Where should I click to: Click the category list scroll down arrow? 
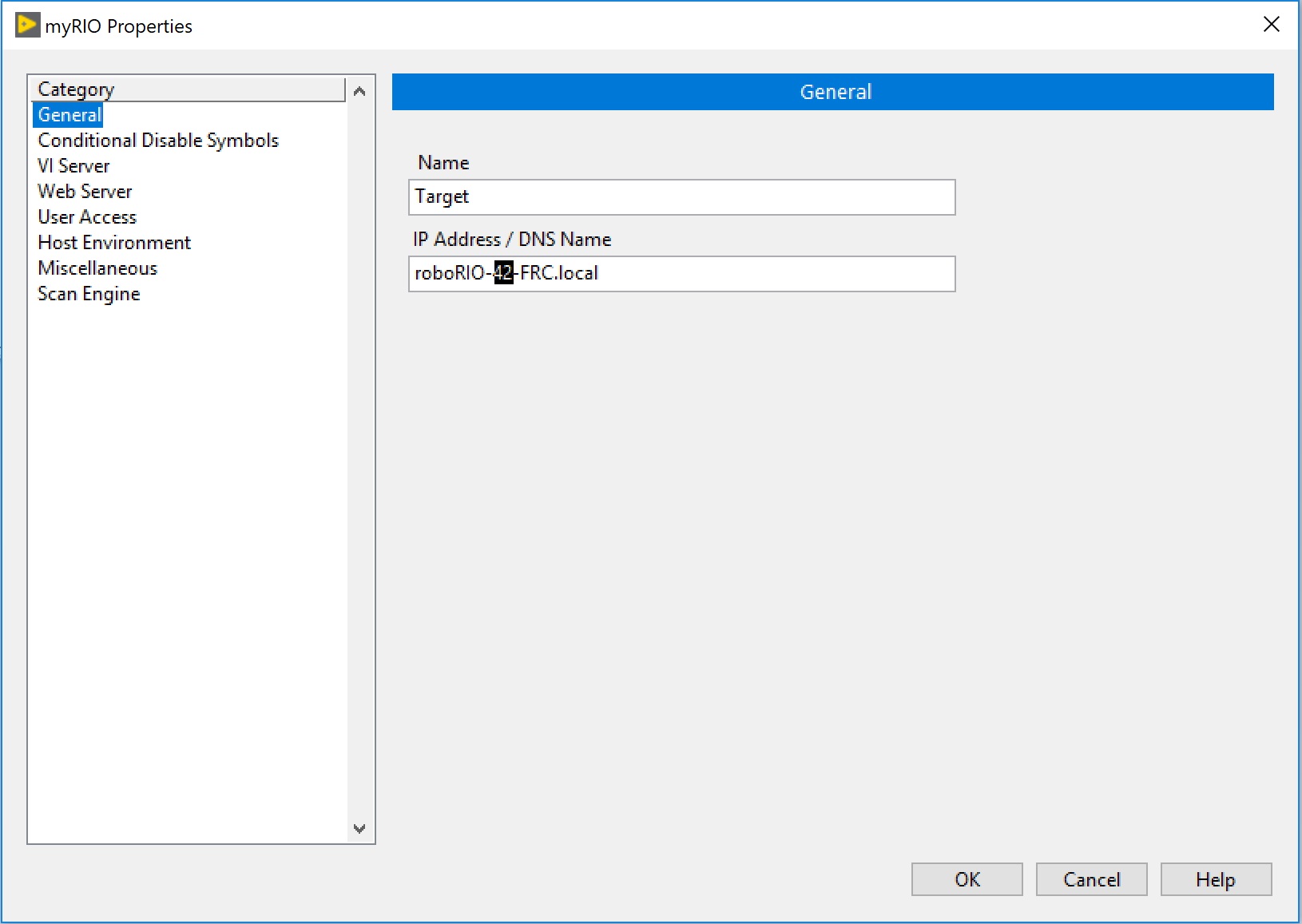(359, 828)
